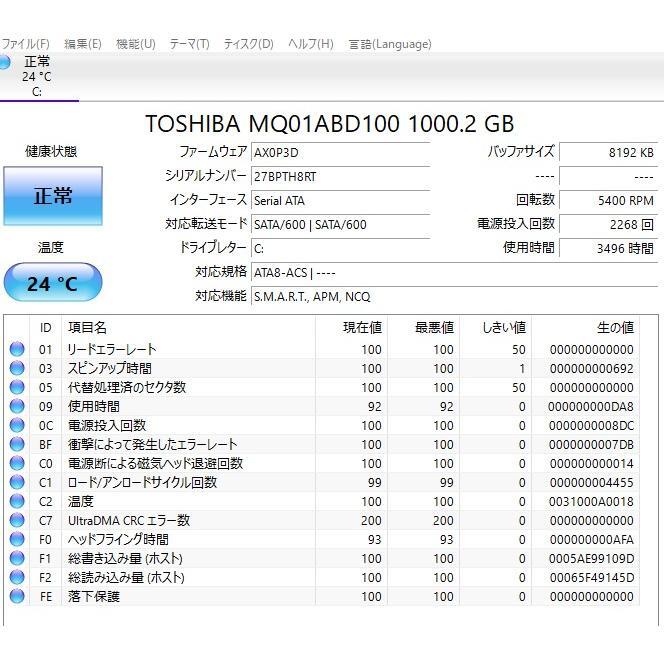
Task: Click the features field S.M.A.R.T., APM, NCQ
Action: pyautogui.click(x=454, y=297)
